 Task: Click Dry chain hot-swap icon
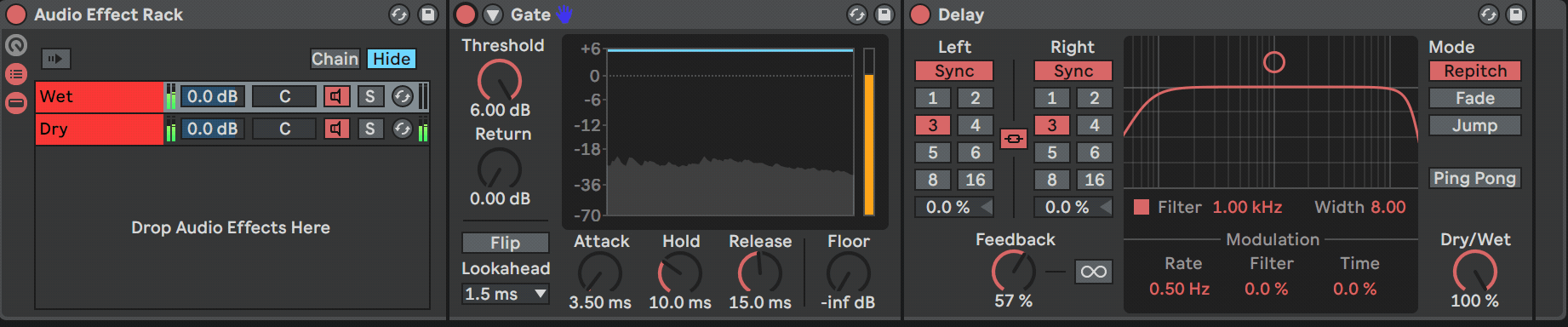click(x=402, y=129)
